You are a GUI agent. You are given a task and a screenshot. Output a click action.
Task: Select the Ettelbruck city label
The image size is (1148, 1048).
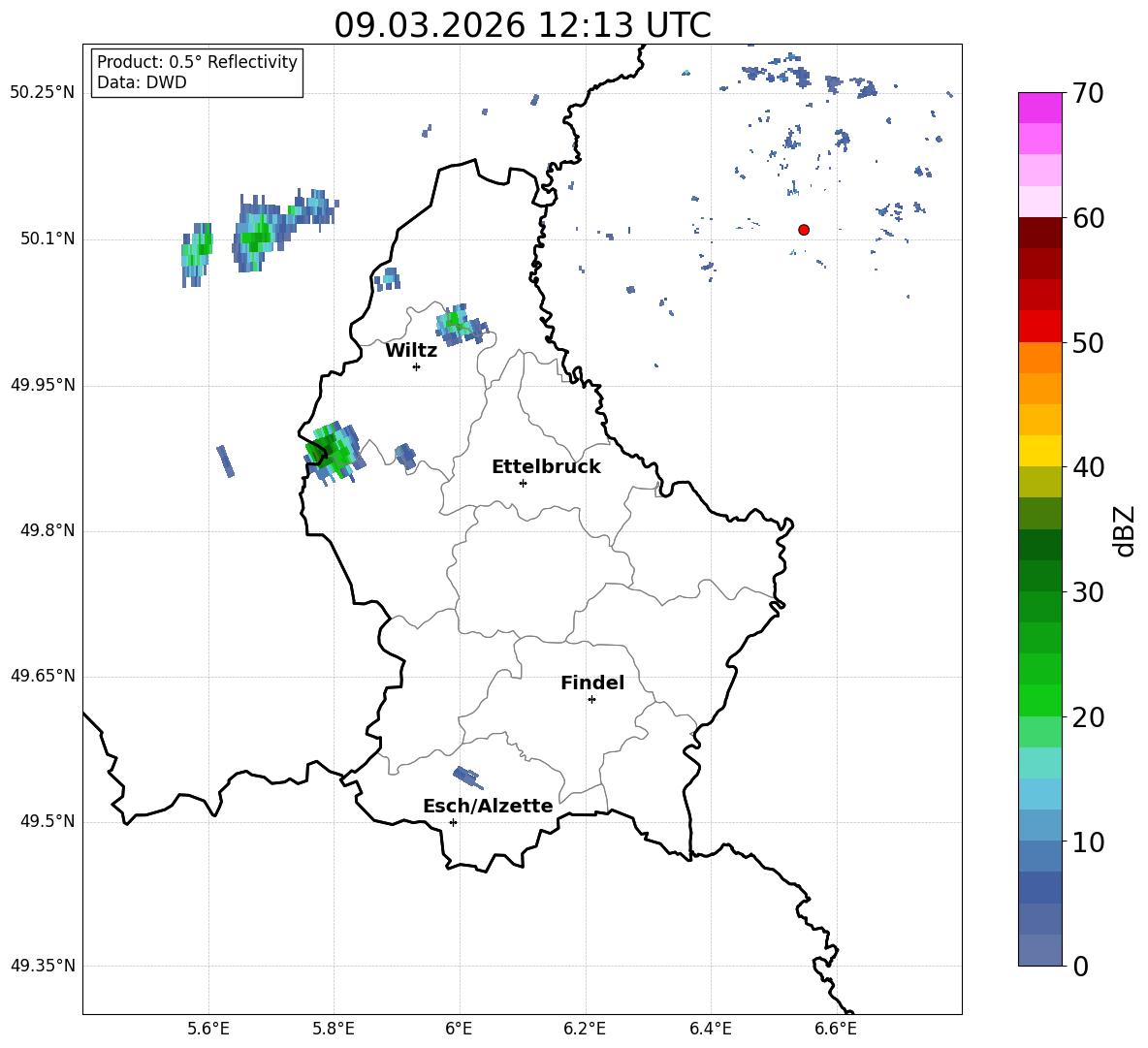tap(546, 467)
